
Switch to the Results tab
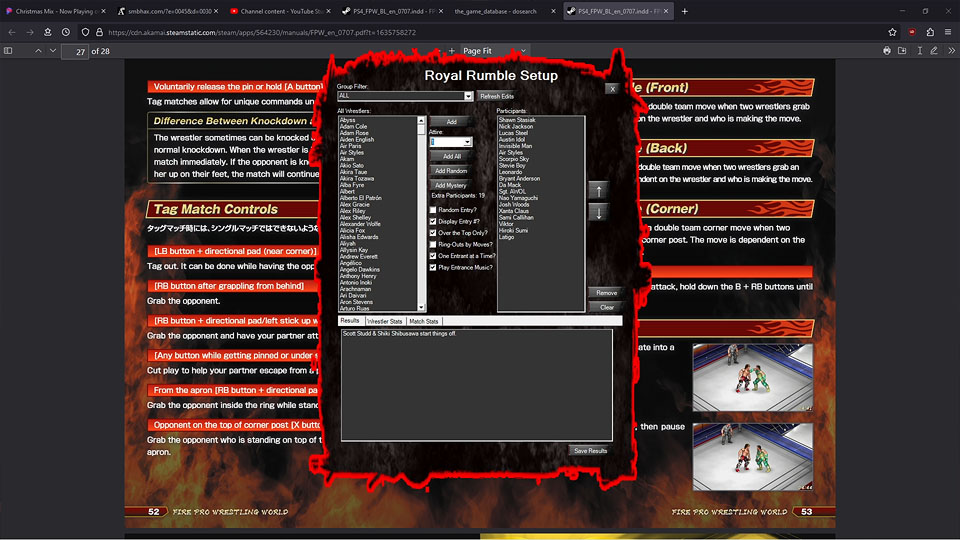point(350,321)
